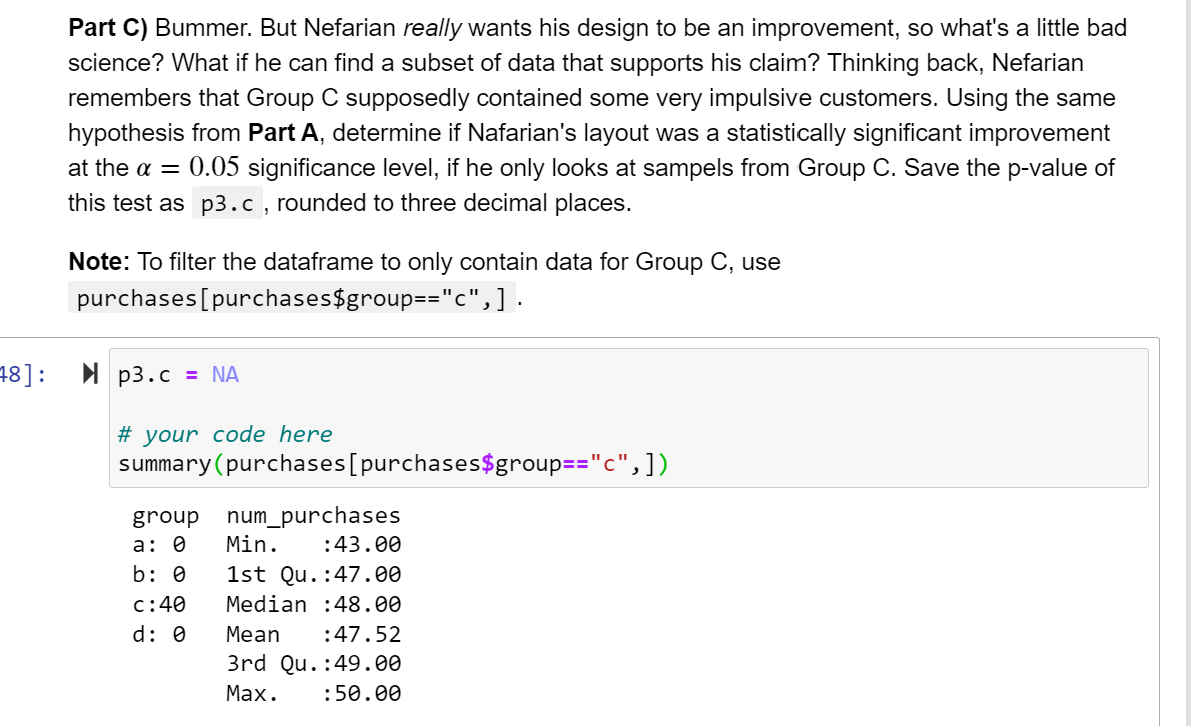Click the 'Max. :50.00' output line
Image resolution: width=1191 pixels, height=726 pixels.
point(311,693)
